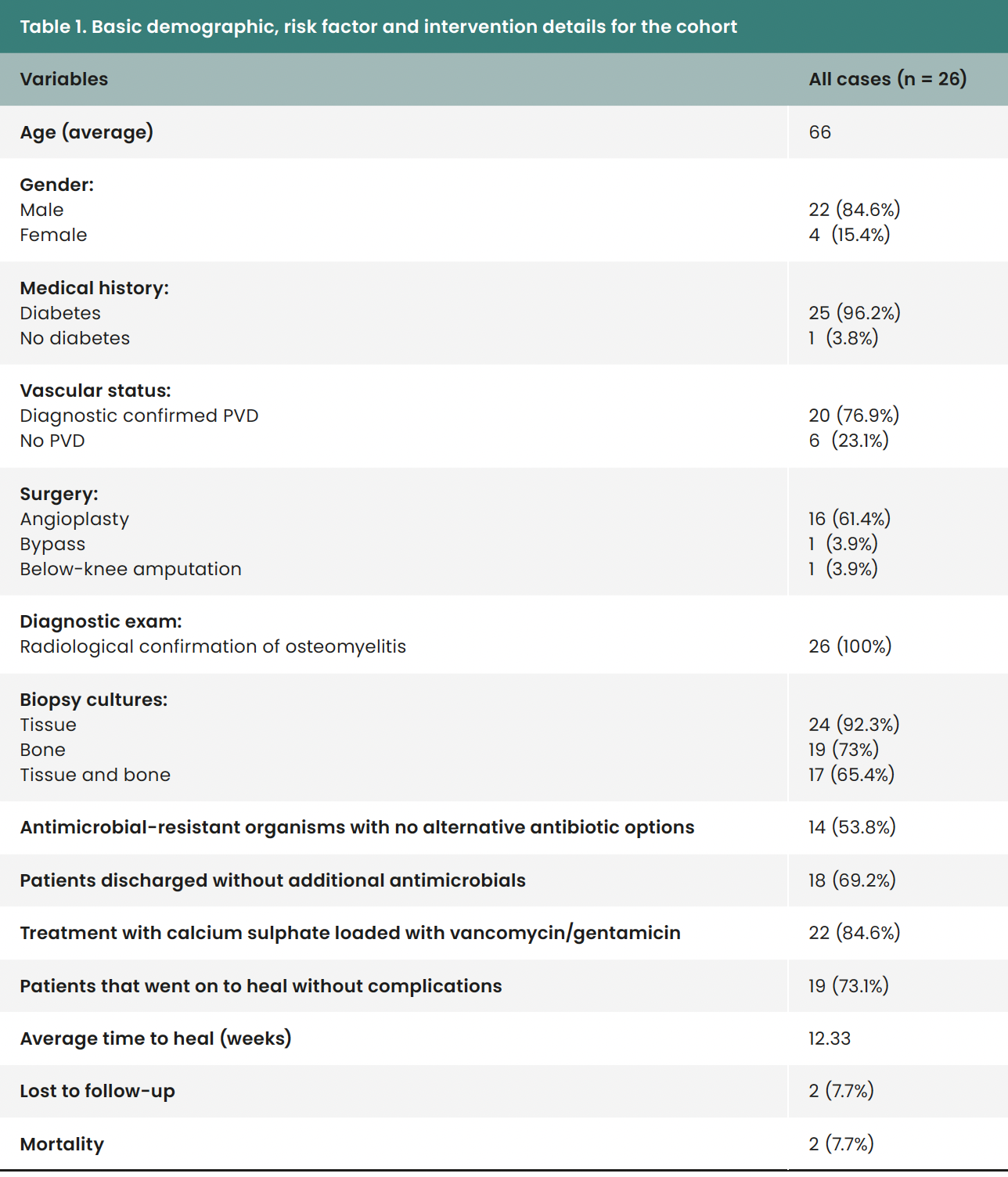The width and height of the screenshot is (1008, 1177).
Task: Select the No PVD value 6 (23.1%)
Action: click(x=848, y=441)
